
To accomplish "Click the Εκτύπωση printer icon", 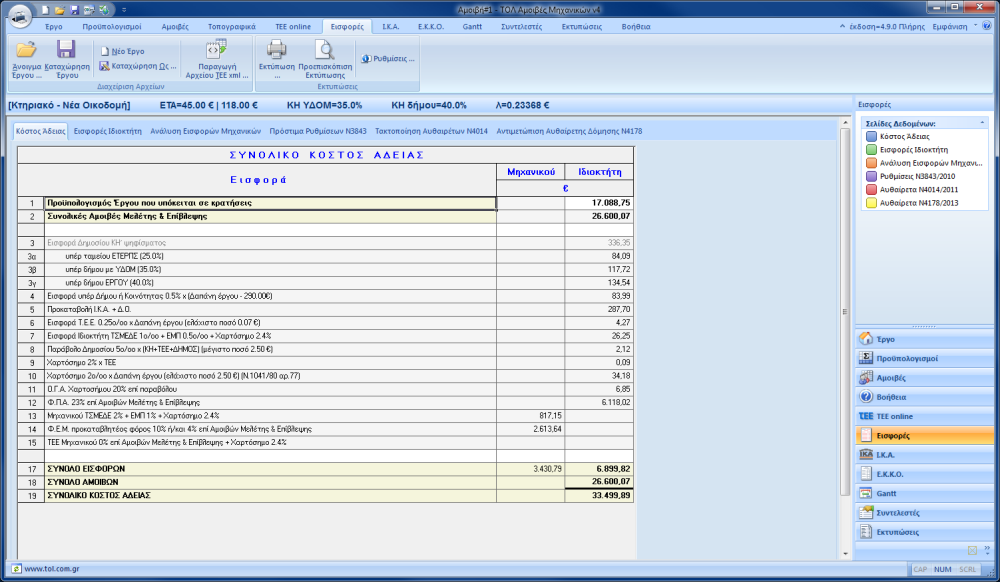I will (277, 60).
